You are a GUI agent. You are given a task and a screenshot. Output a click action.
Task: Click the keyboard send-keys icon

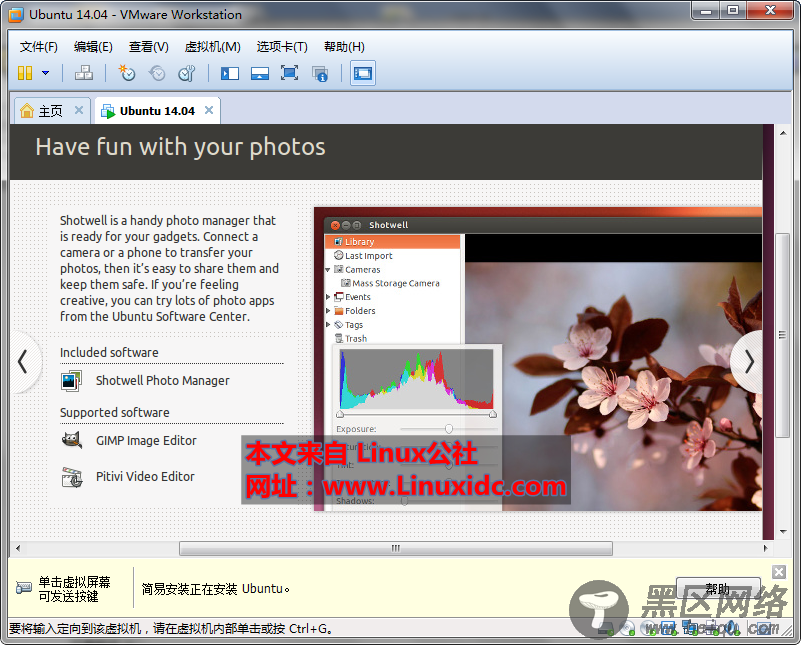(x=23, y=588)
